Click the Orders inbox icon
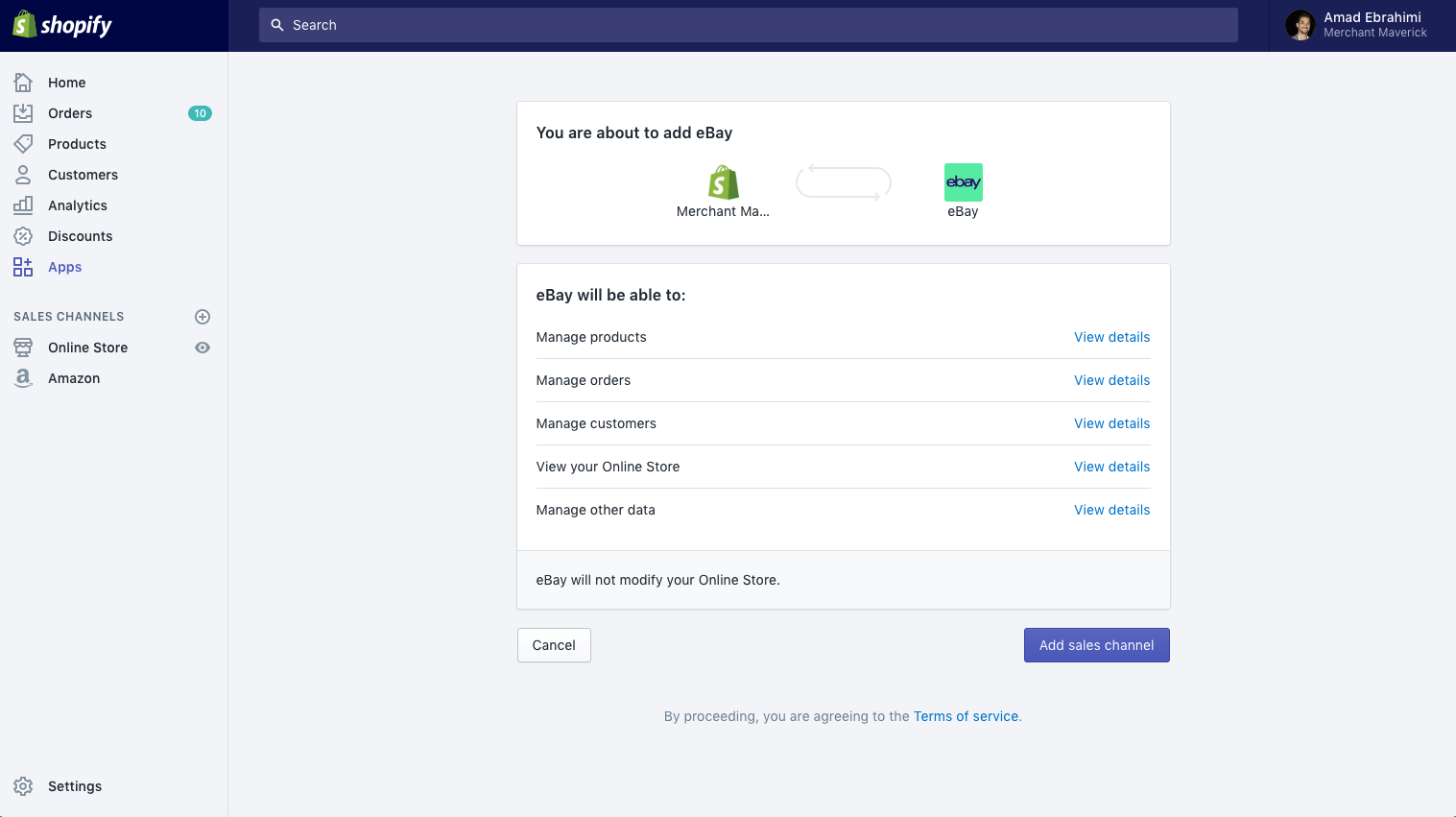This screenshot has height=817, width=1456. pos(23,113)
